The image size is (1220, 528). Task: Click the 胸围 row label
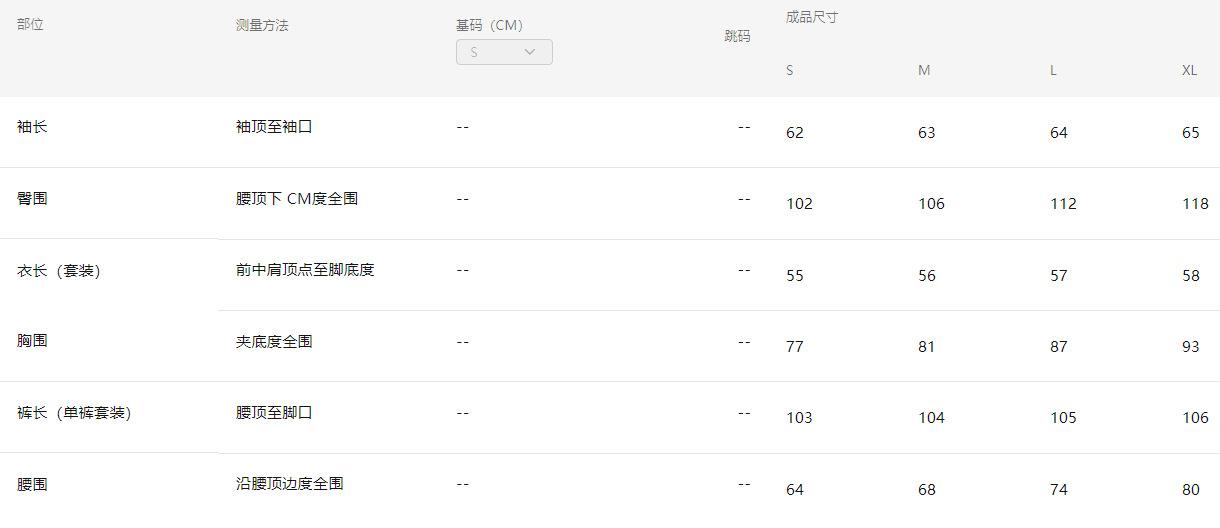coord(32,341)
